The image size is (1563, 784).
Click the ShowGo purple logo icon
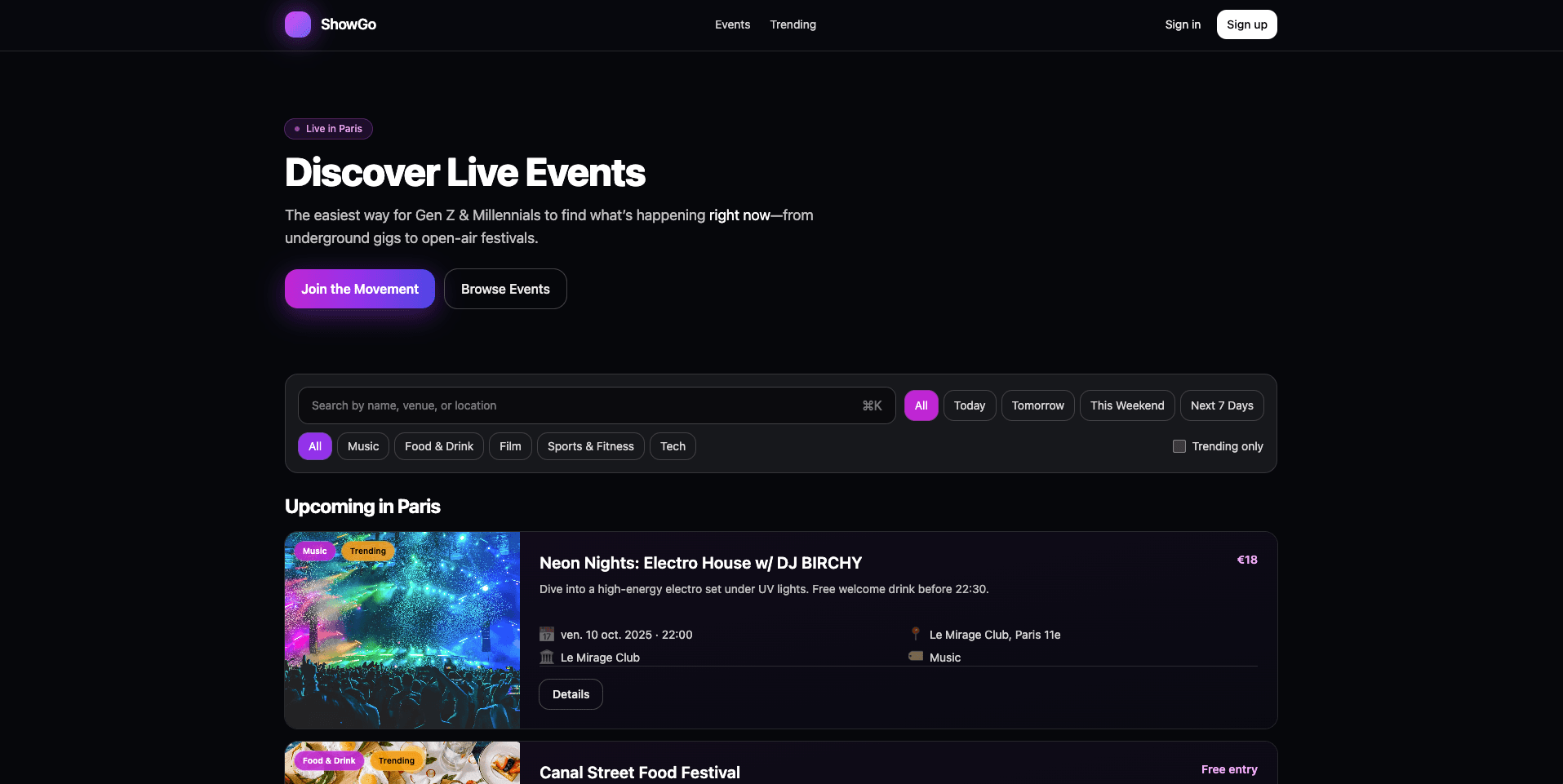pos(298,24)
